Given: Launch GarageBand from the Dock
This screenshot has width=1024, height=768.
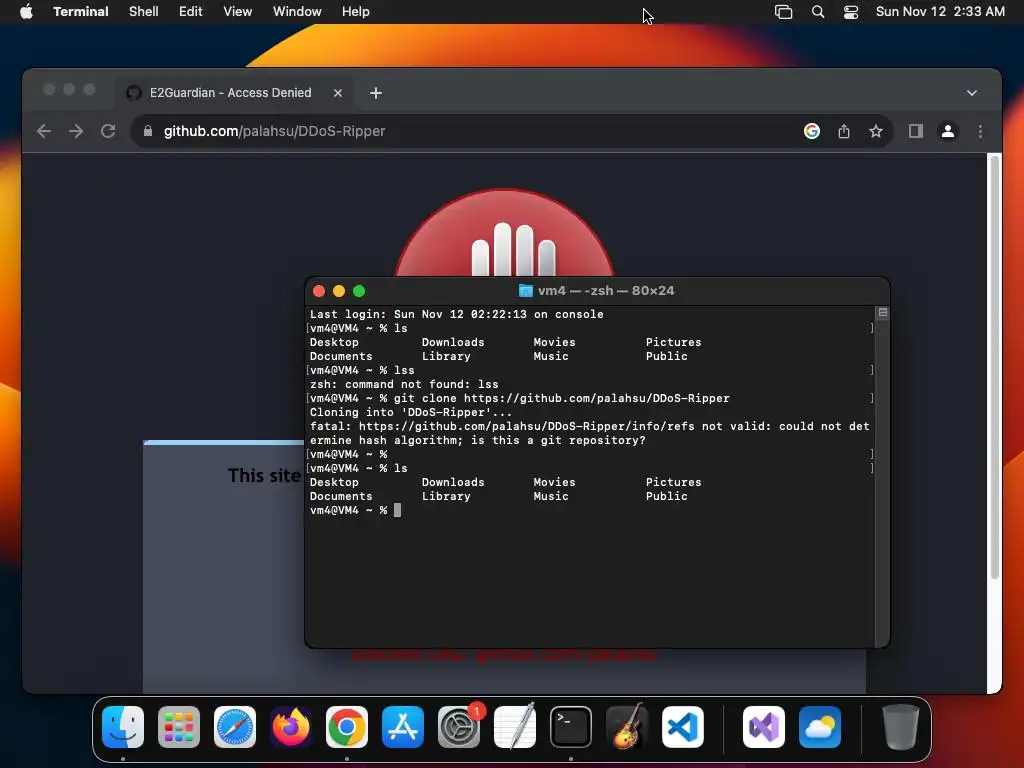Looking at the screenshot, I should [x=627, y=727].
